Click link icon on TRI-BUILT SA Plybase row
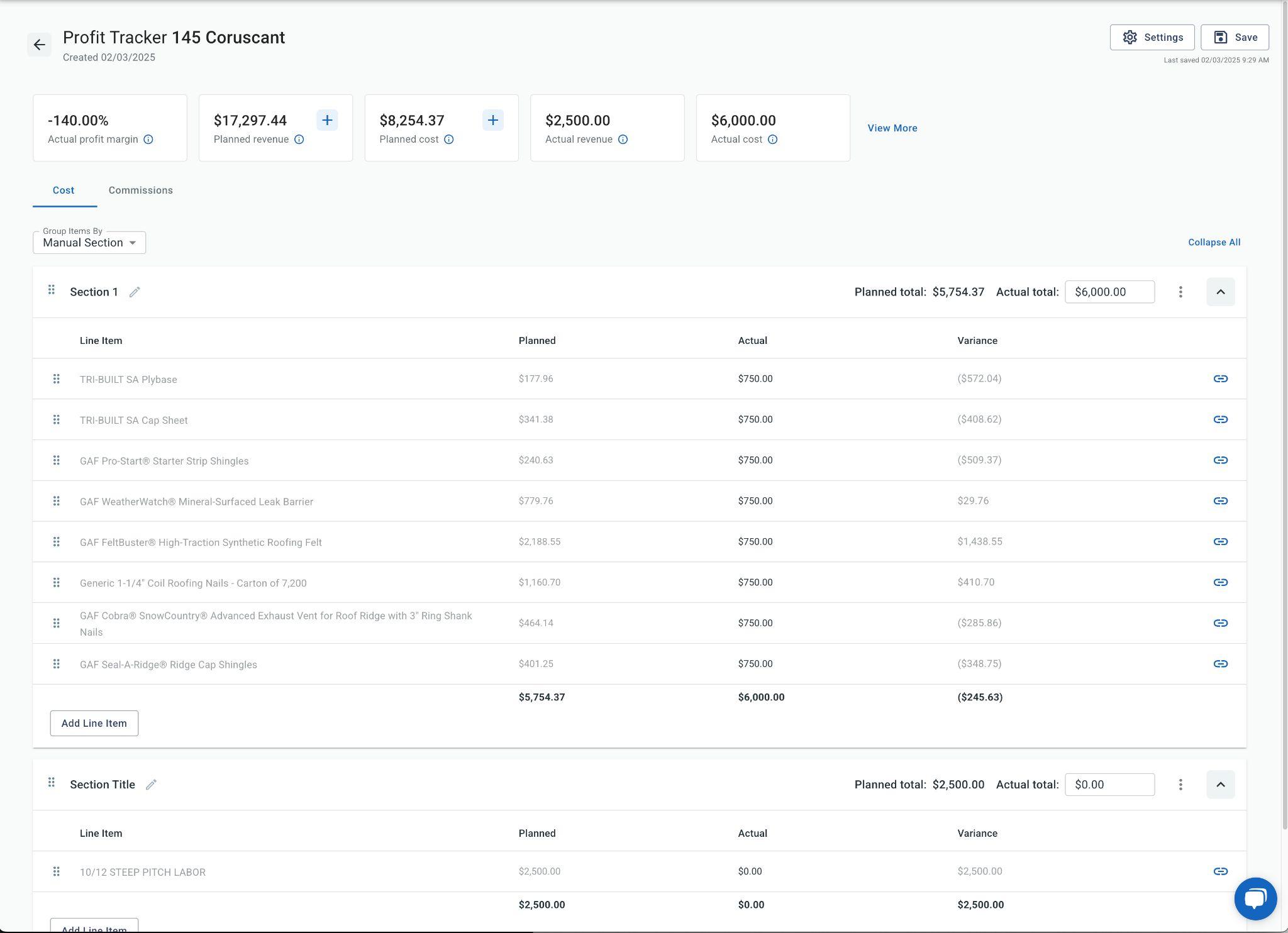The image size is (1288, 933). pos(1220,378)
